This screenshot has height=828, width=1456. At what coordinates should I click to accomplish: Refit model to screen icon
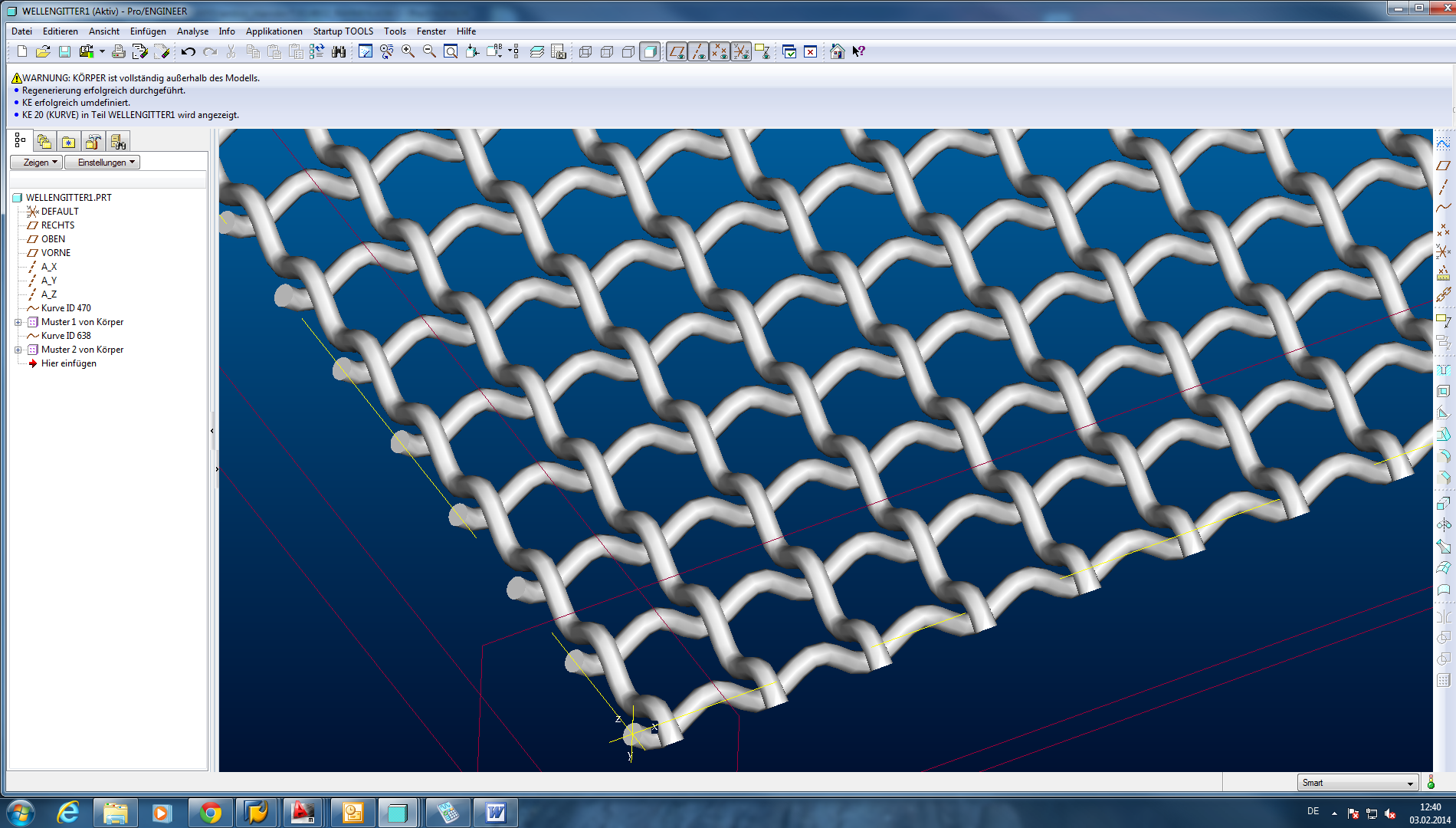pos(451,51)
